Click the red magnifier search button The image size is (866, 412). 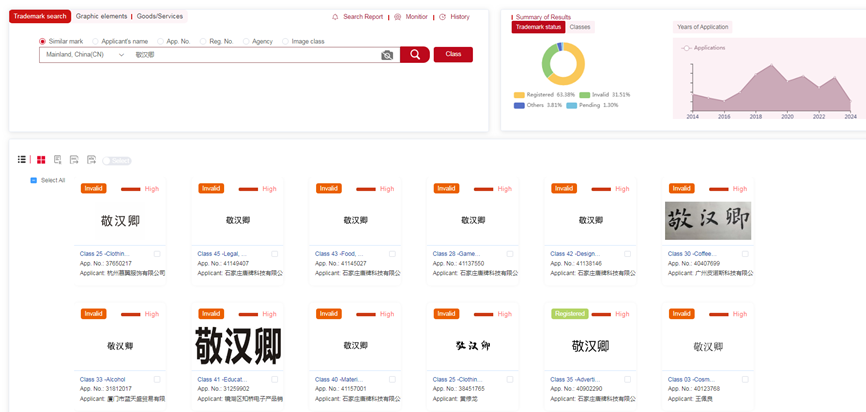coord(415,55)
